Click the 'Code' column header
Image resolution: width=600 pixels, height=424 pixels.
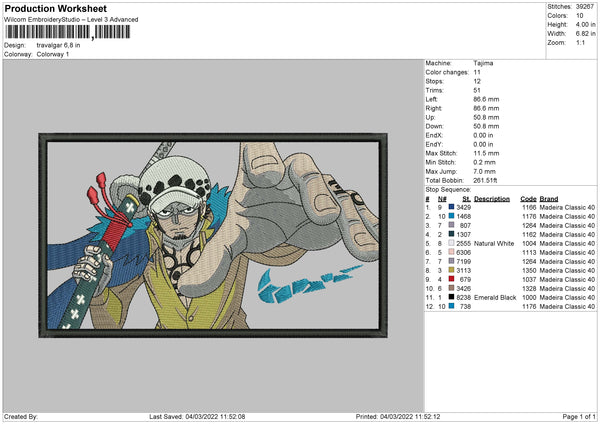pyautogui.click(x=528, y=199)
